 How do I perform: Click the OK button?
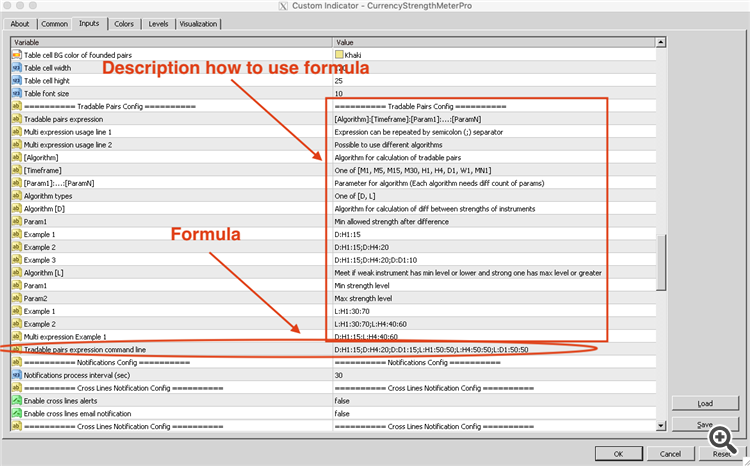[x=618, y=454]
